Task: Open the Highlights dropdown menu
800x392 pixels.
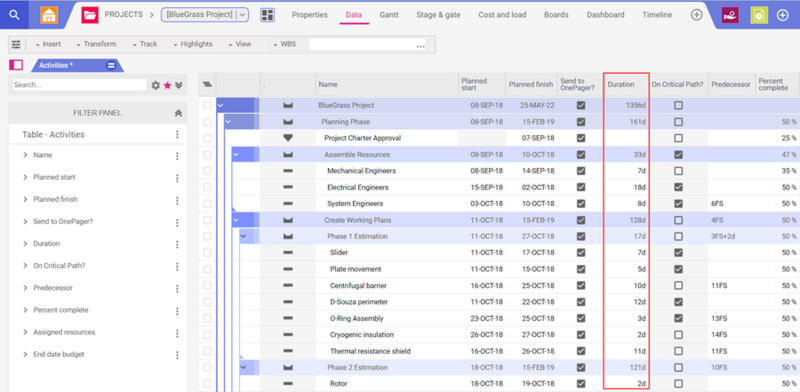Action: tap(192, 44)
